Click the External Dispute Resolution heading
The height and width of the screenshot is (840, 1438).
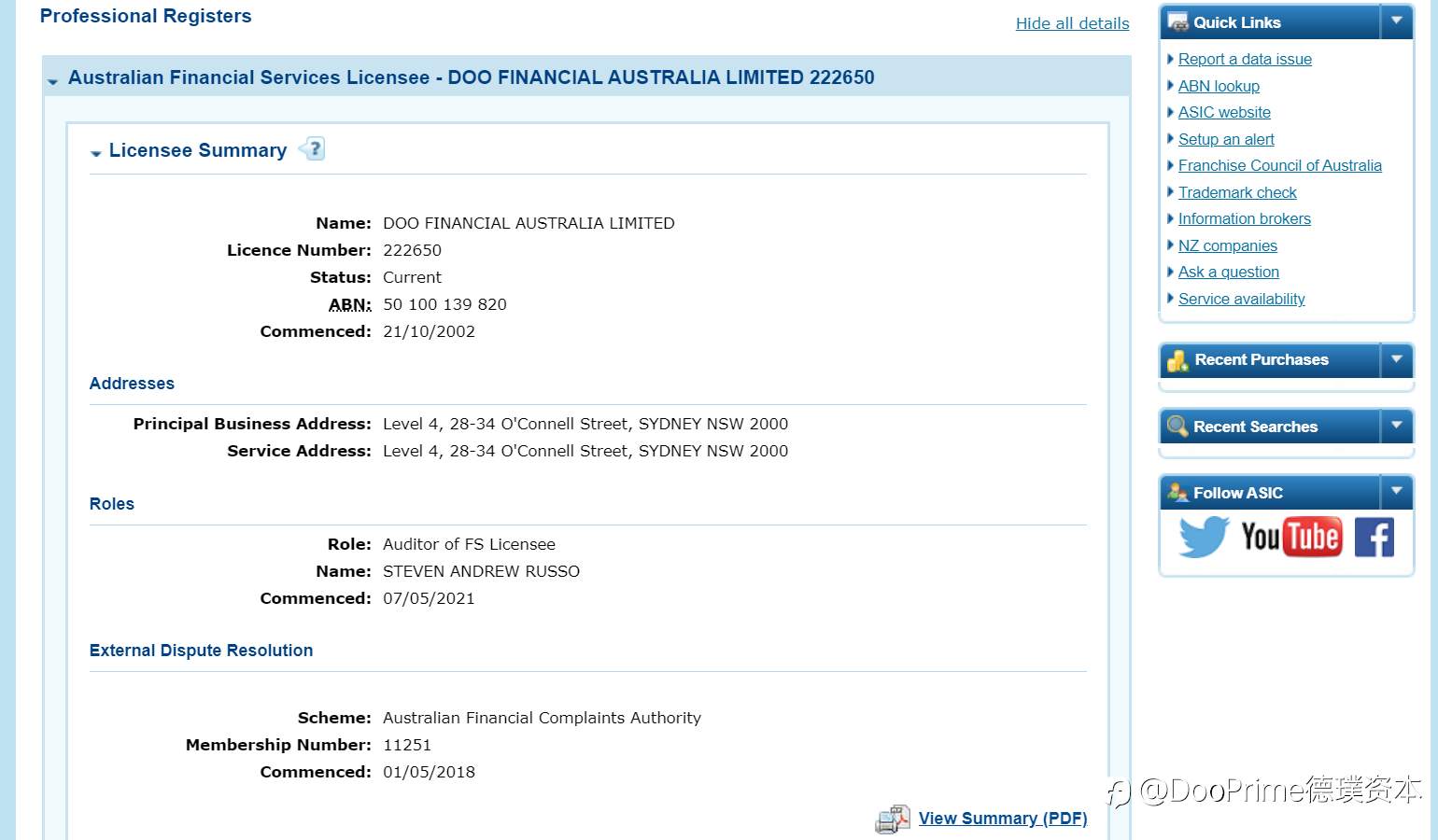pyautogui.click(x=201, y=651)
